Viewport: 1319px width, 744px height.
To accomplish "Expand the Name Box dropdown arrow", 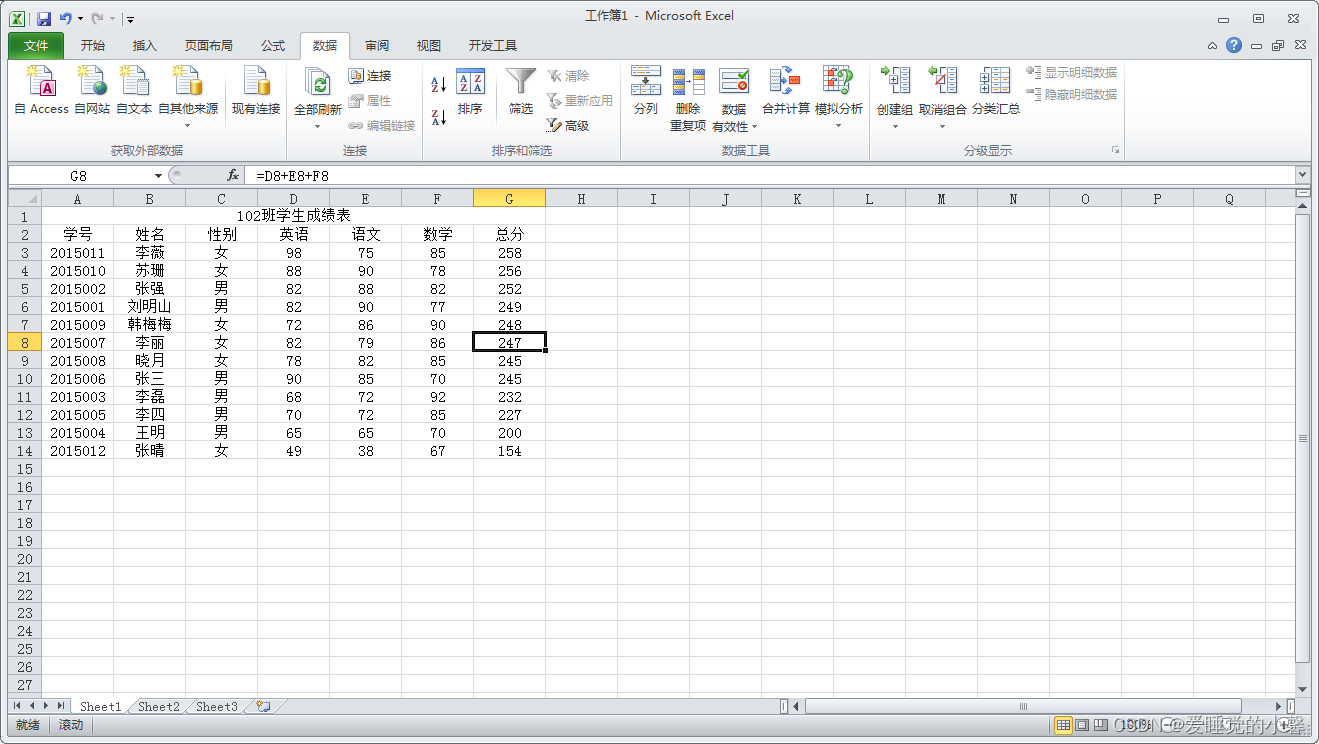I will (x=158, y=175).
